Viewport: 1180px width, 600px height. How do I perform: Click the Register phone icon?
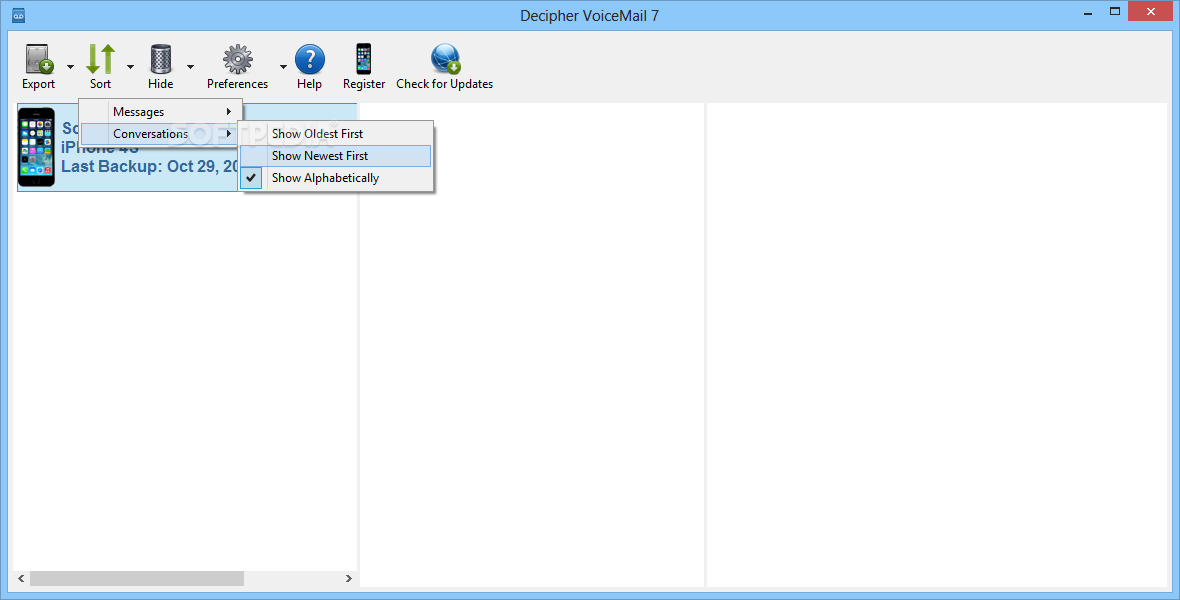pyautogui.click(x=363, y=59)
